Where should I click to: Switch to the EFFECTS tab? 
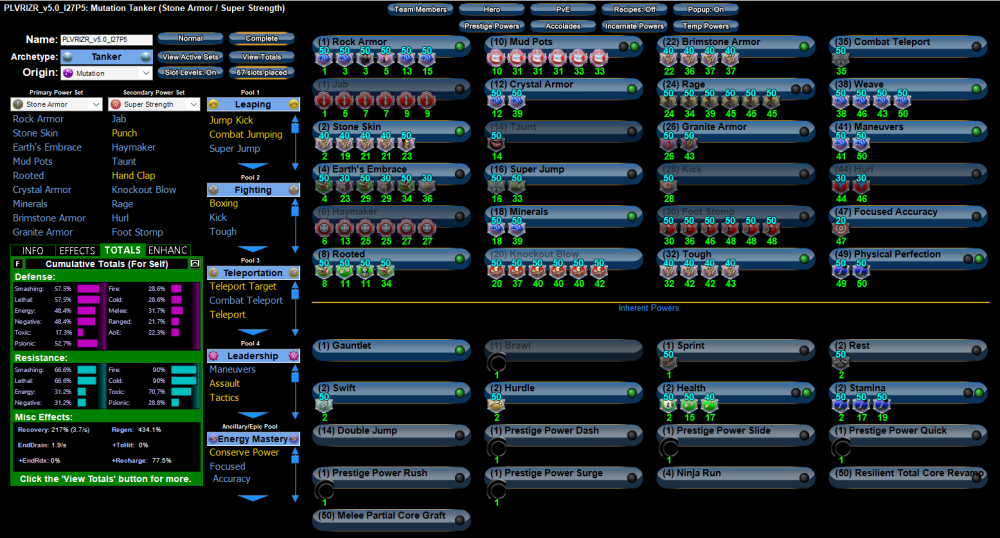[77, 250]
